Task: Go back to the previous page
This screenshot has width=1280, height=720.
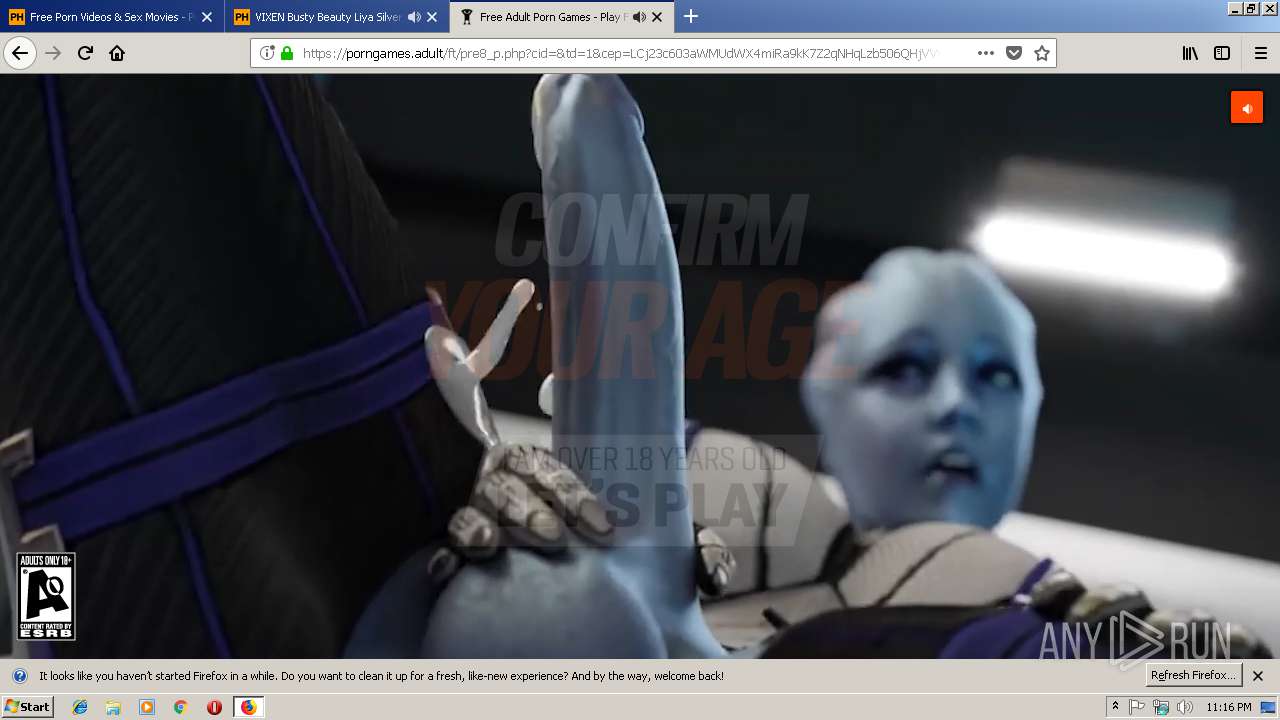Action: point(20,53)
